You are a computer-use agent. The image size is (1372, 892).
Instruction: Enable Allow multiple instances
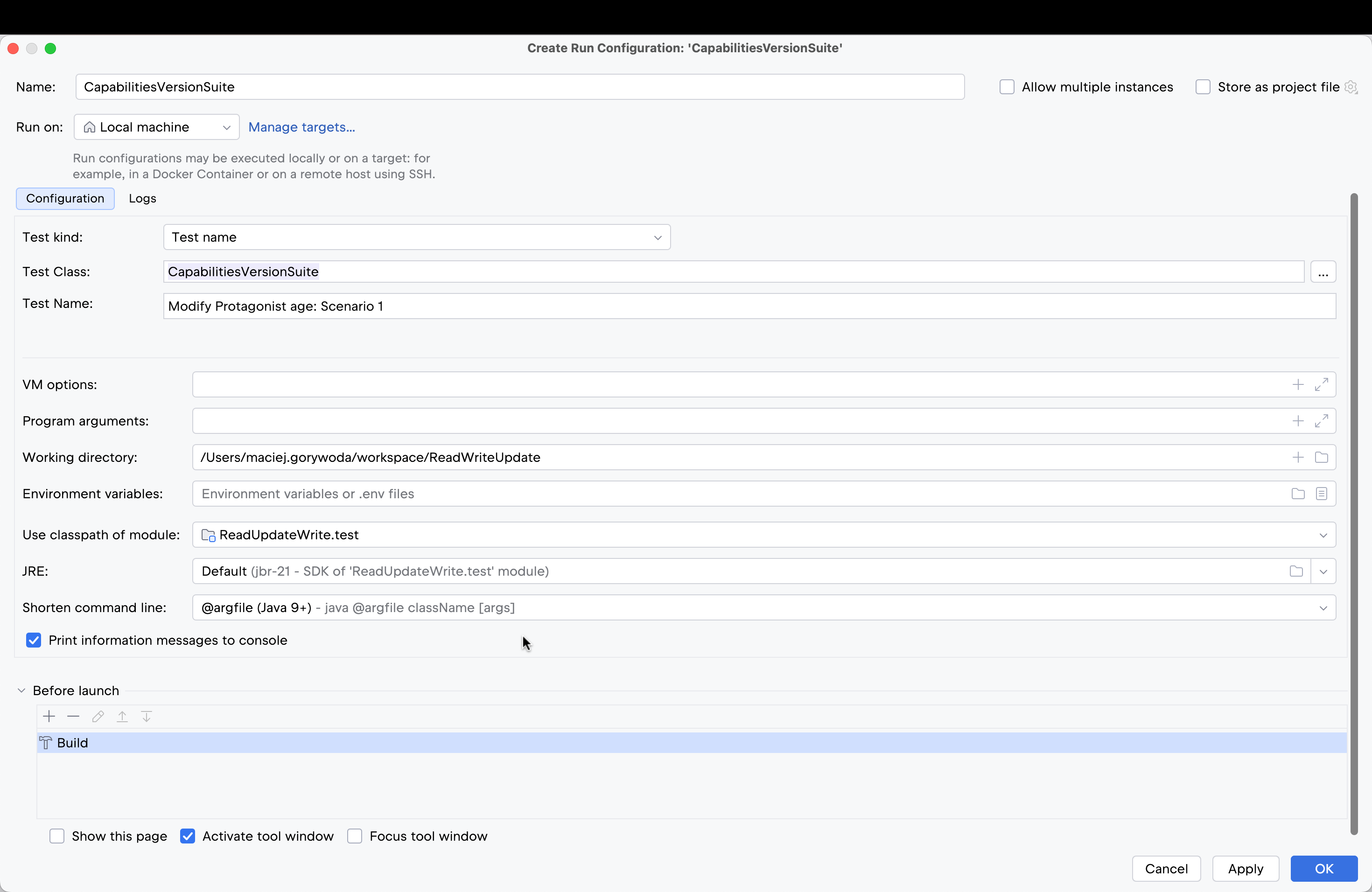[x=1007, y=87]
